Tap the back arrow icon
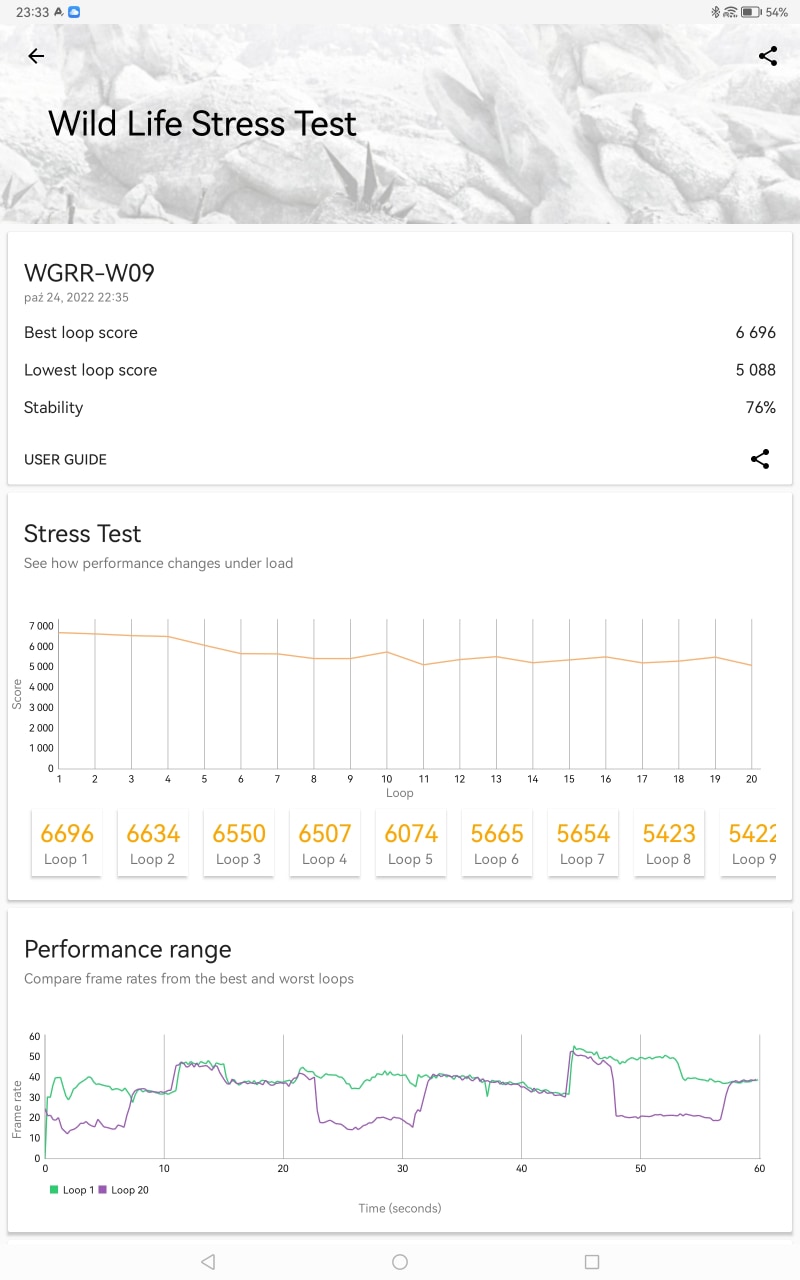This screenshot has height=1280, width=800. (36, 56)
